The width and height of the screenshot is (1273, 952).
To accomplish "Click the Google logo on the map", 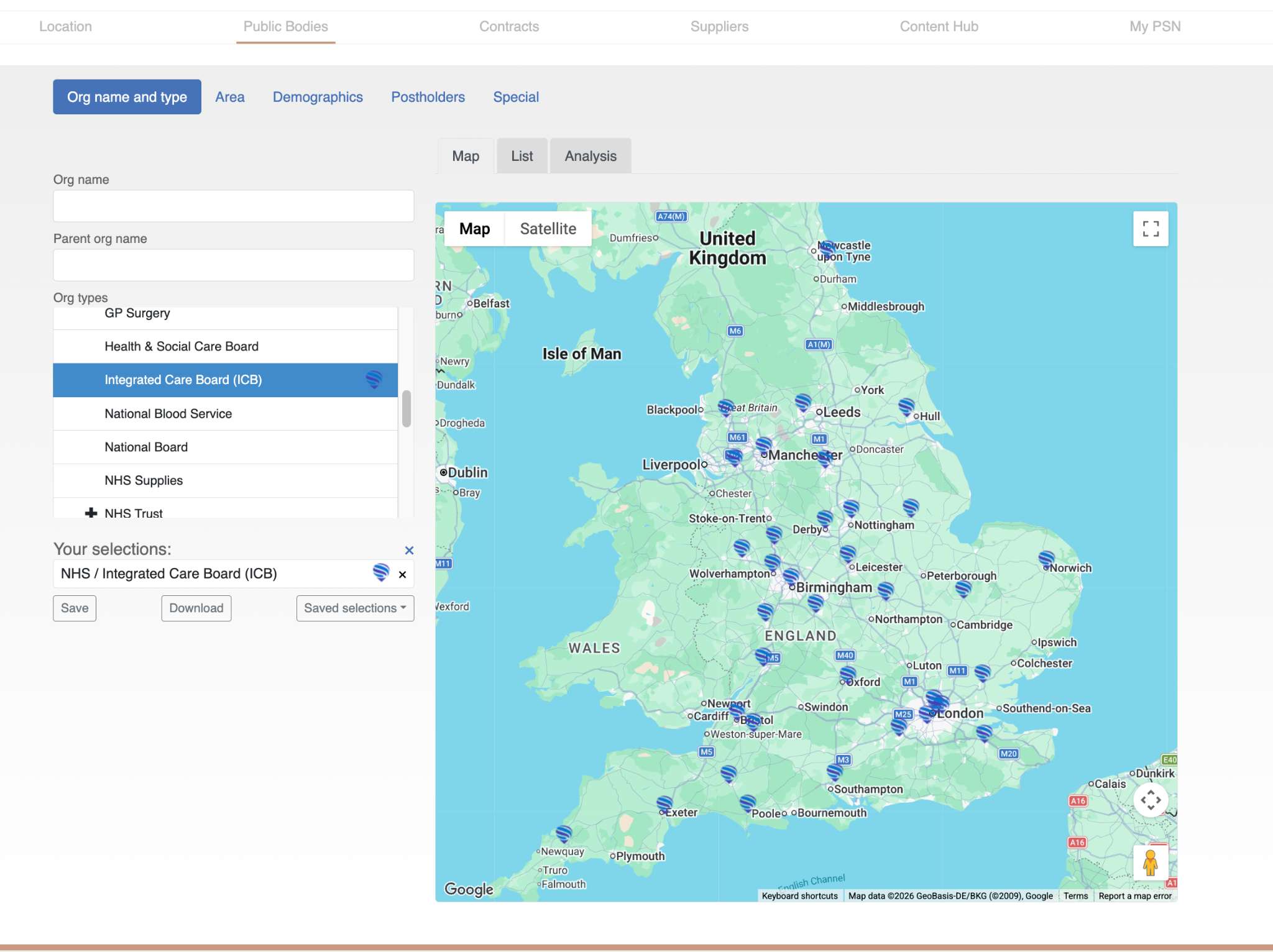I will pos(469,889).
